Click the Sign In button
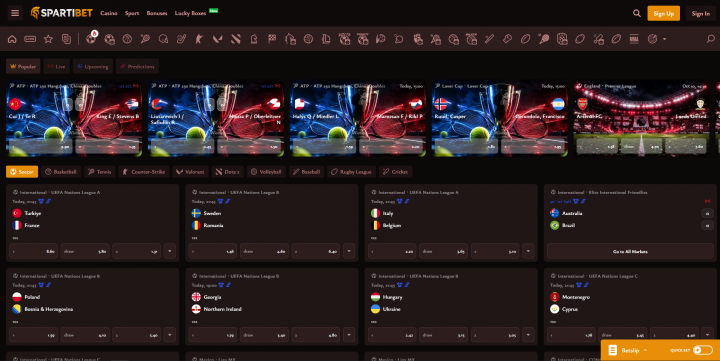 (x=701, y=13)
